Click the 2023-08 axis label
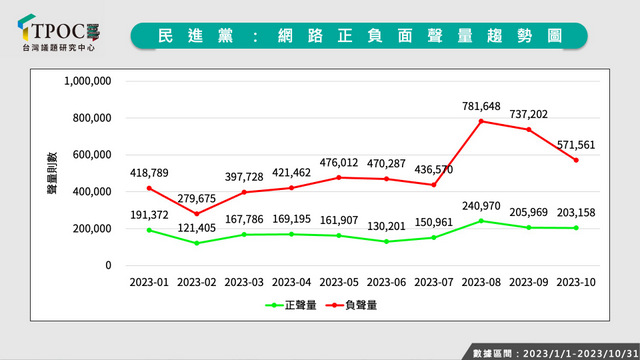The width and height of the screenshot is (640, 360). [x=481, y=282]
